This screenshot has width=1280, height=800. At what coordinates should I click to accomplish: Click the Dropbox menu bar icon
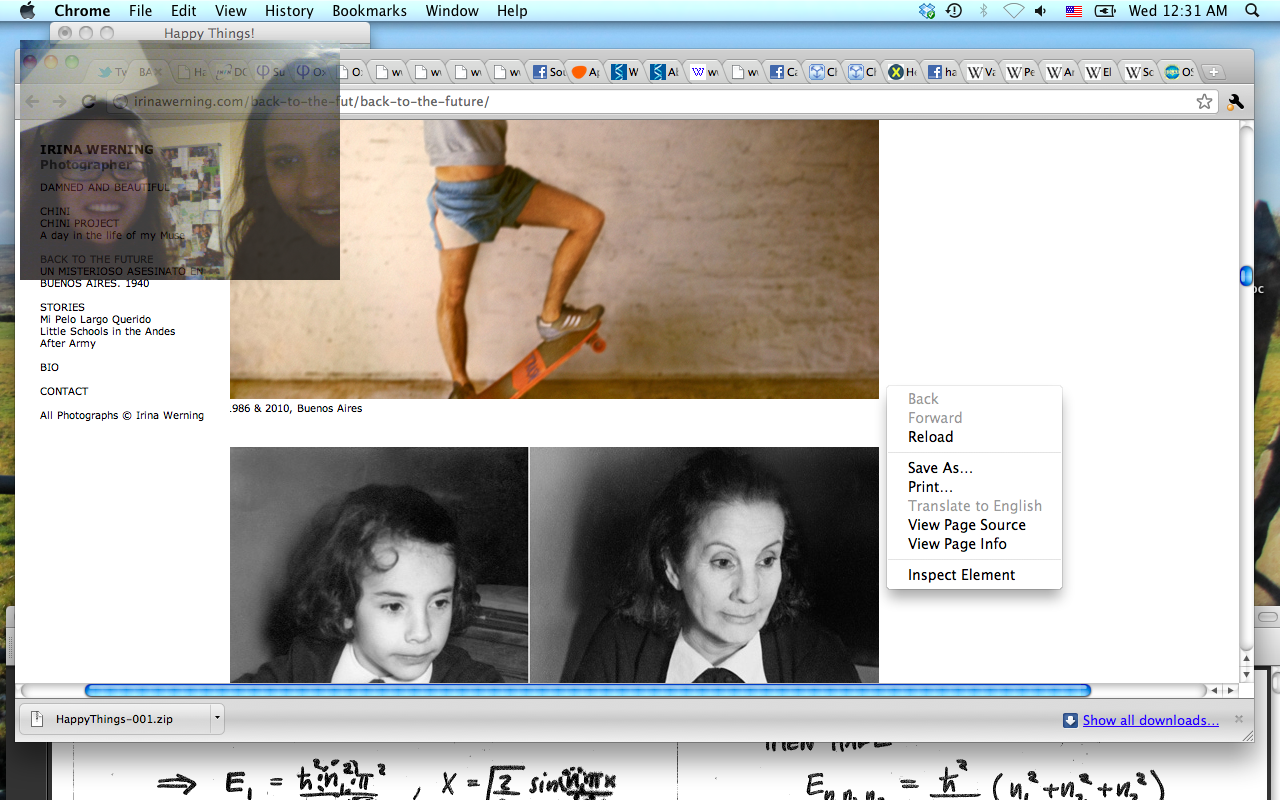point(927,11)
